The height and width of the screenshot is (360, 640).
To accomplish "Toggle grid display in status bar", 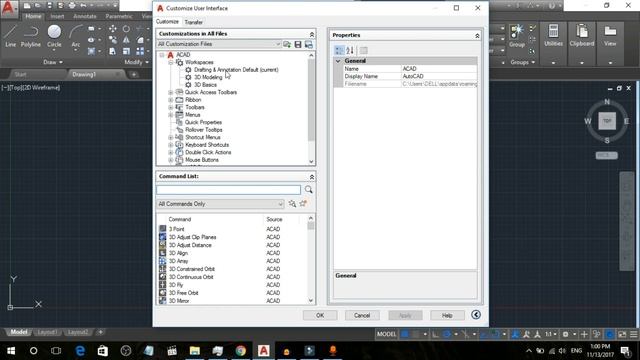I will click(405, 334).
